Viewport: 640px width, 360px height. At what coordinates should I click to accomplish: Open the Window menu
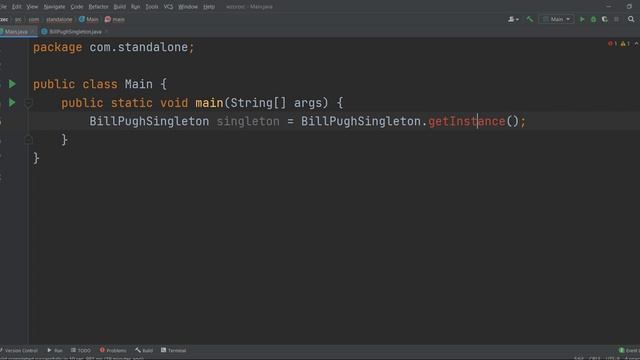click(x=188, y=7)
